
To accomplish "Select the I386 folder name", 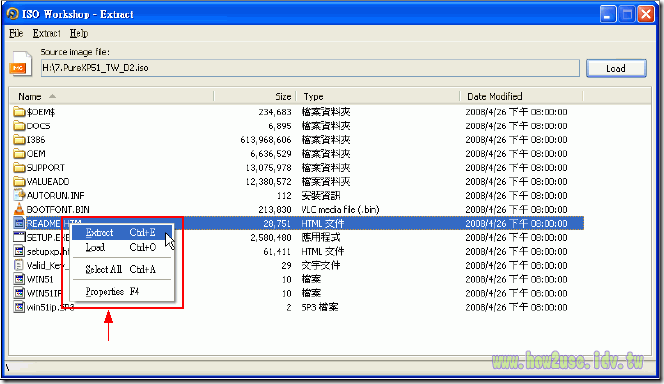I will [x=36, y=140].
